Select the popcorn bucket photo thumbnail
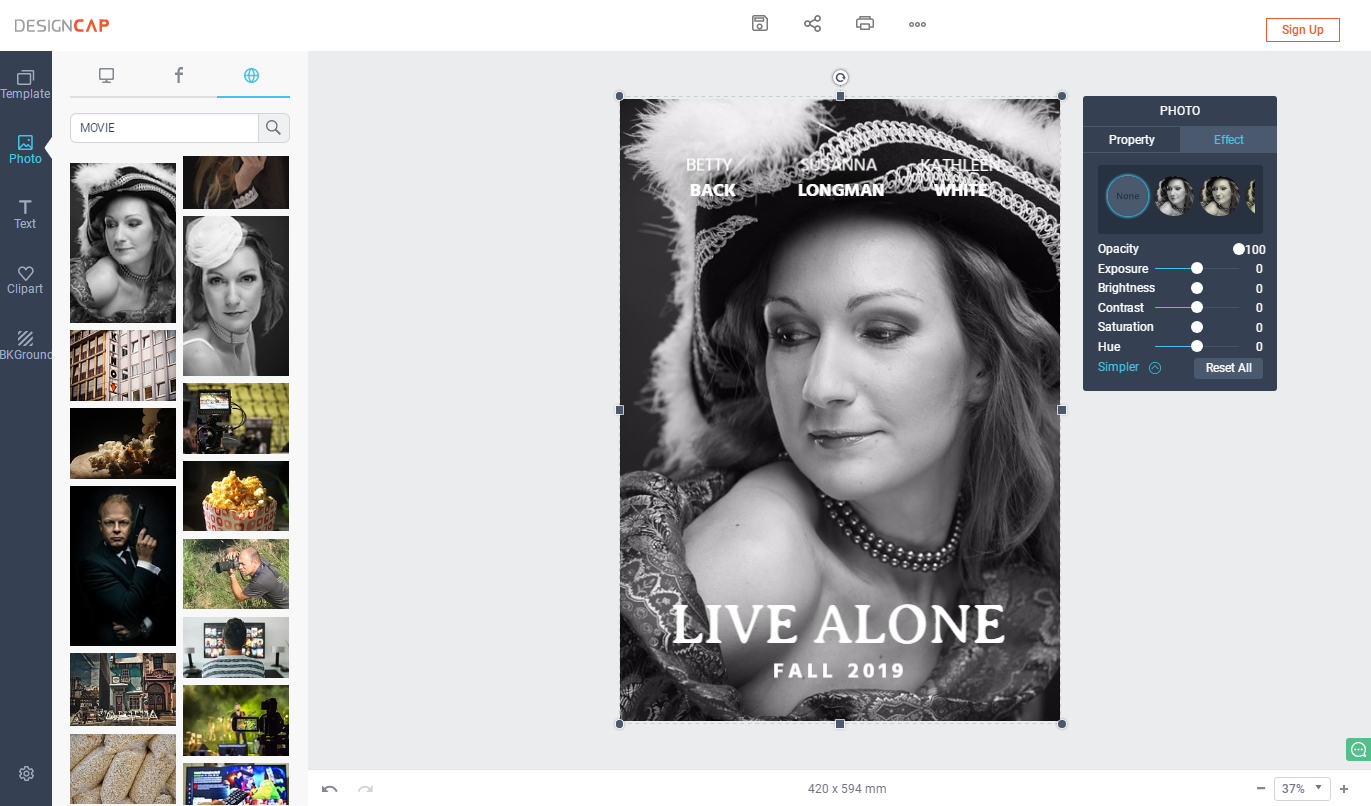Image resolution: width=1371 pixels, height=806 pixels. point(236,496)
